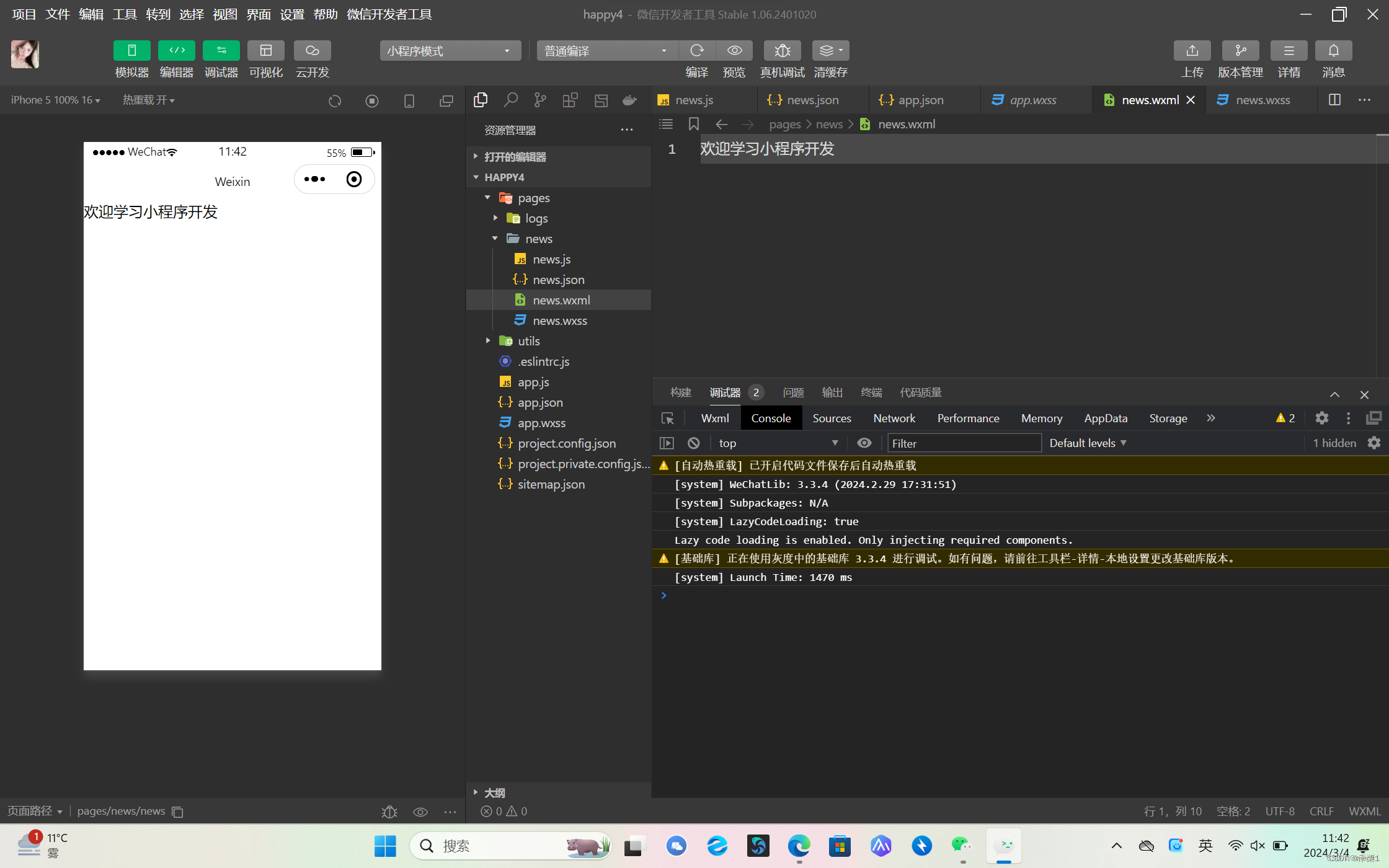Toggle the console live expression eye icon
This screenshot has width=1389, height=868.
click(x=864, y=443)
